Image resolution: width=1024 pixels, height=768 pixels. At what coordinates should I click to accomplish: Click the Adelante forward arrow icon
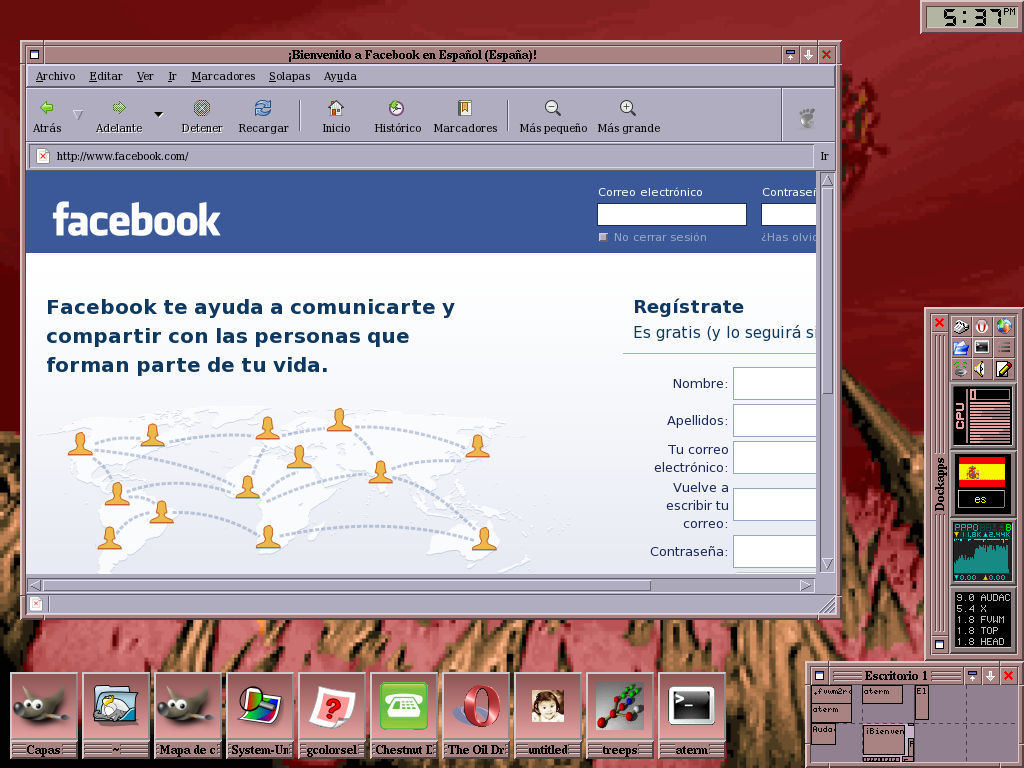(119, 108)
